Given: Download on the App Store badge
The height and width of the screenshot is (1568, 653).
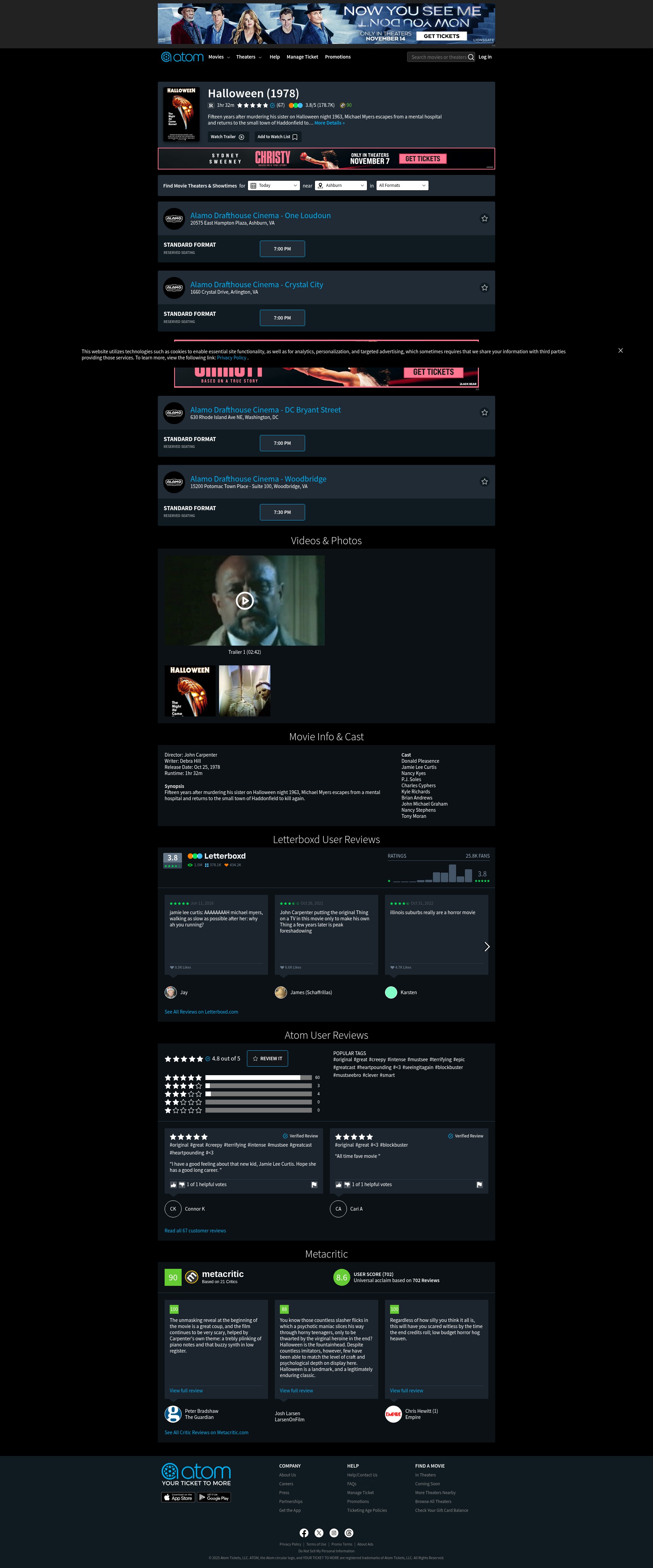Looking at the screenshot, I should 178,1498.
